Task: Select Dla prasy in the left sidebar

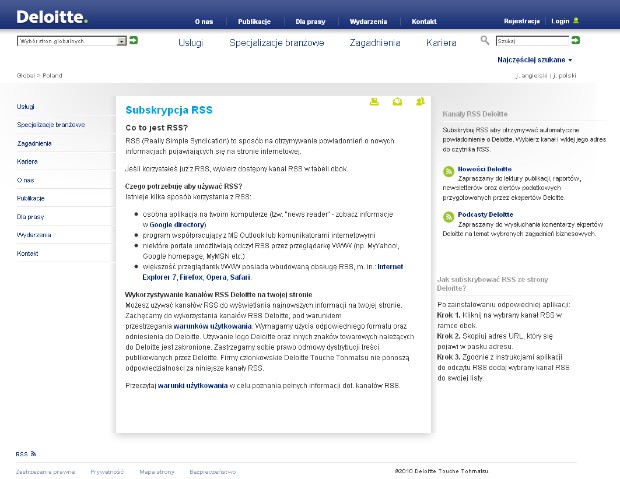Action: tap(30, 217)
